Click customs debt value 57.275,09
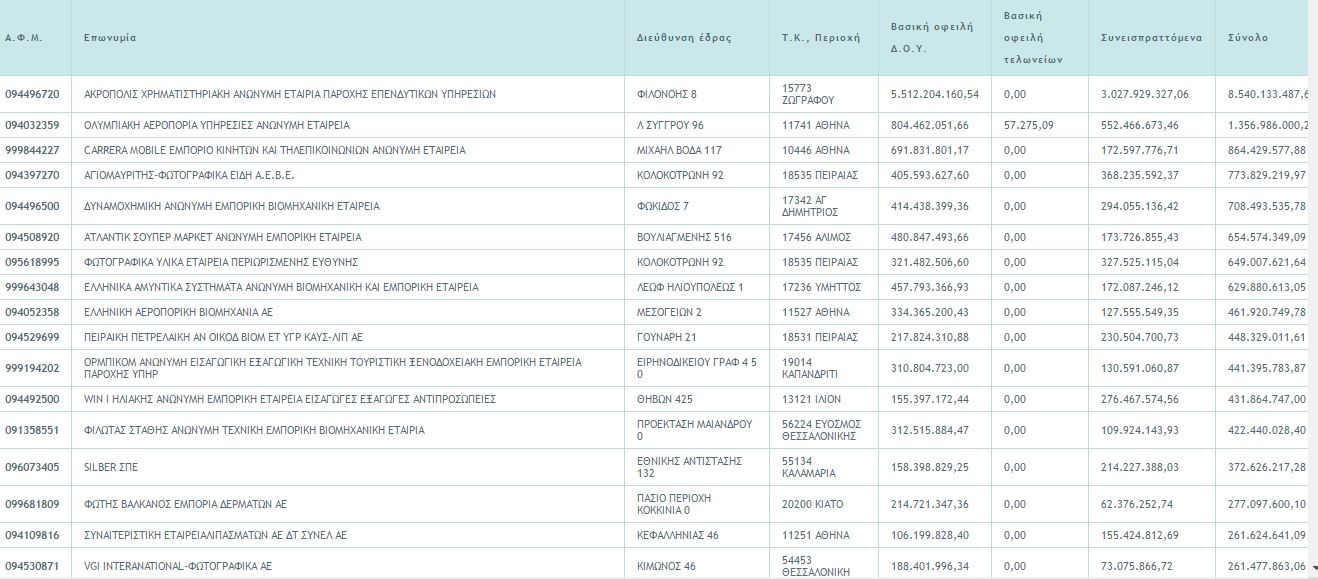 [1028, 125]
